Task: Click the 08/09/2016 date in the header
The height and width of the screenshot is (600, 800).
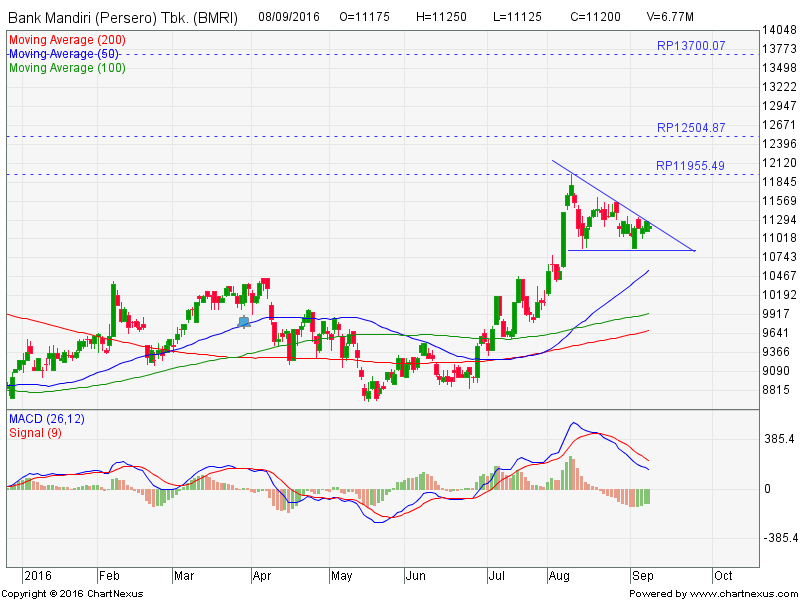Action: coord(290,17)
